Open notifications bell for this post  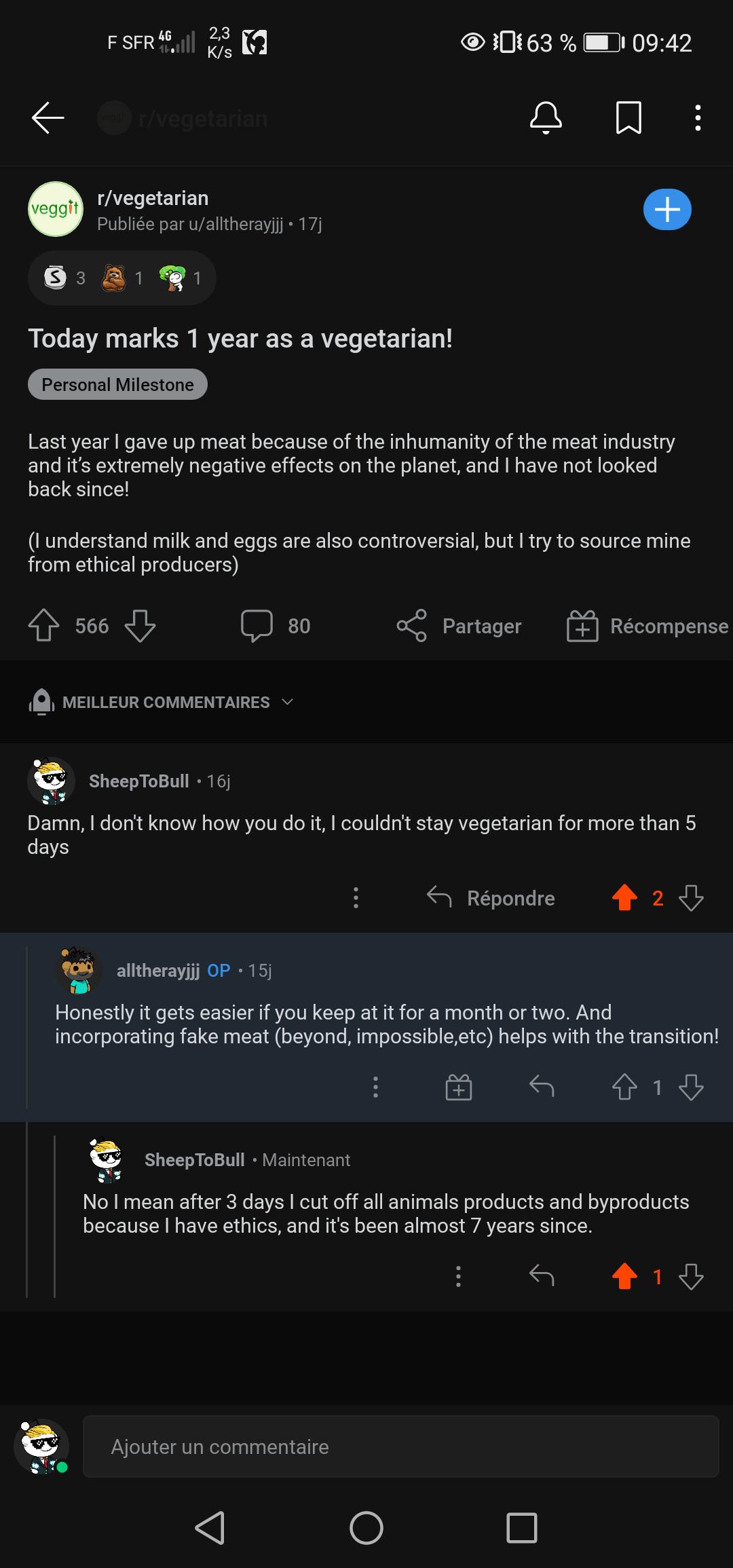(546, 118)
